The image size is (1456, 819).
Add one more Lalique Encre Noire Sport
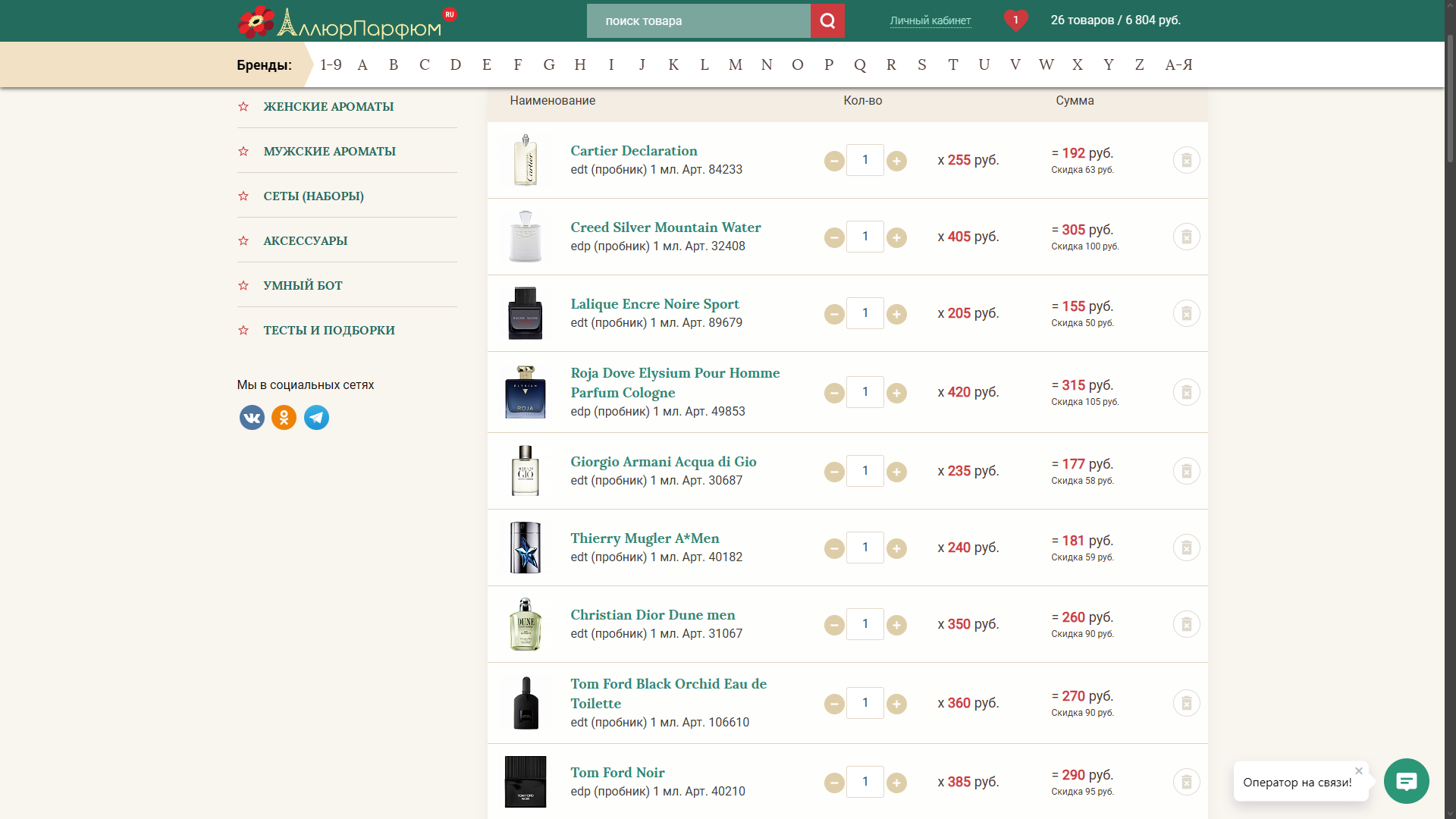(896, 314)
